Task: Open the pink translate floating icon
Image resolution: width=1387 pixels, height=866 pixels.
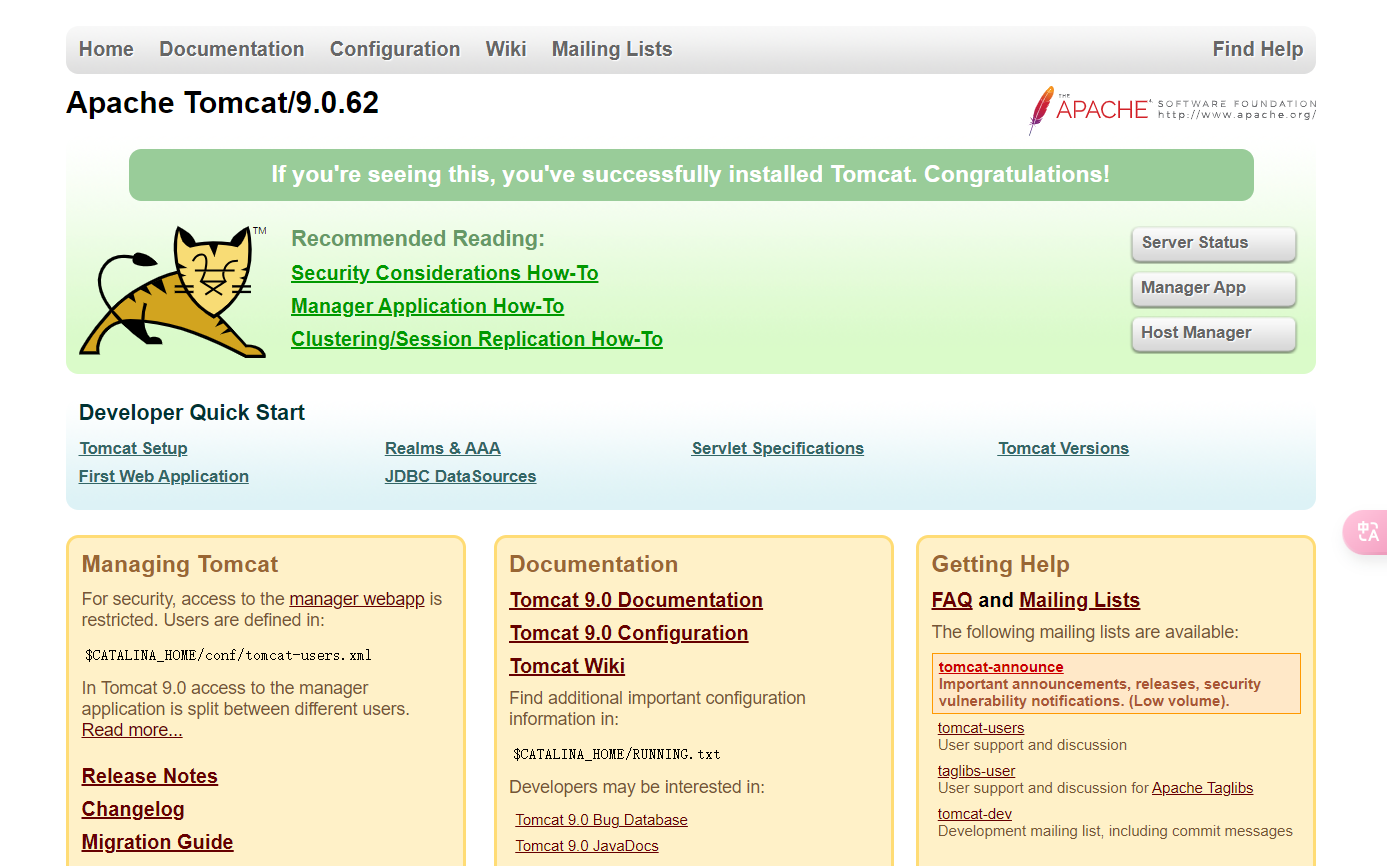Action: point(1366,532)
